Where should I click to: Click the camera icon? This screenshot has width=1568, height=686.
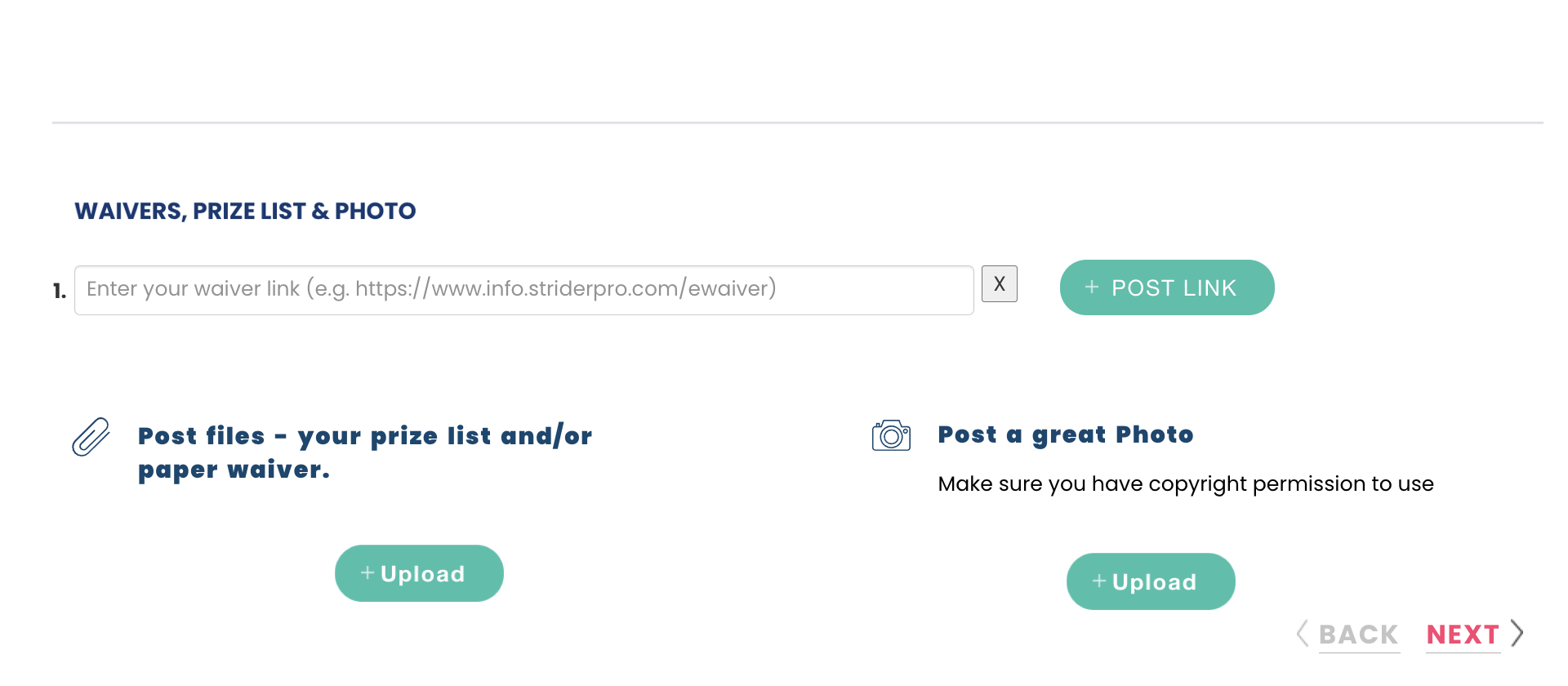coord(891,435)
